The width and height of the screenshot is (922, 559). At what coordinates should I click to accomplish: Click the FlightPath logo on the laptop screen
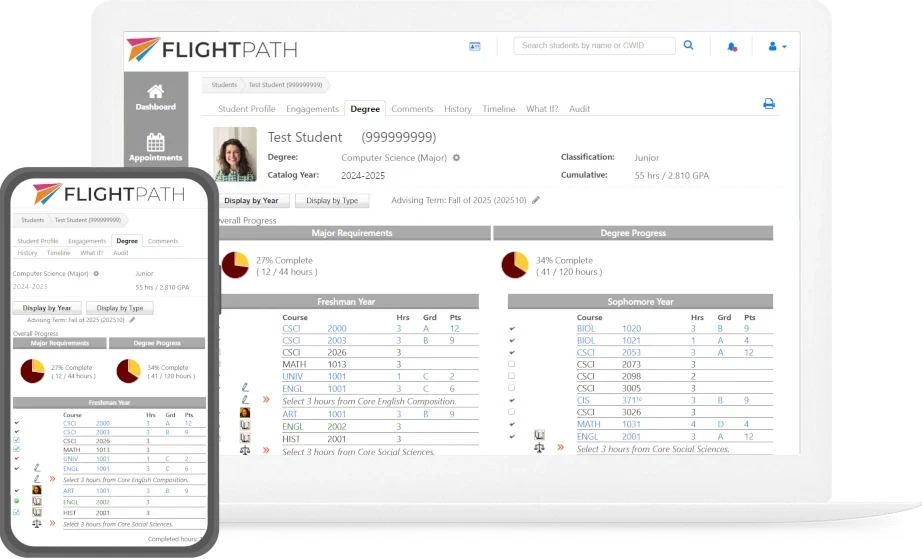[212, 50]
